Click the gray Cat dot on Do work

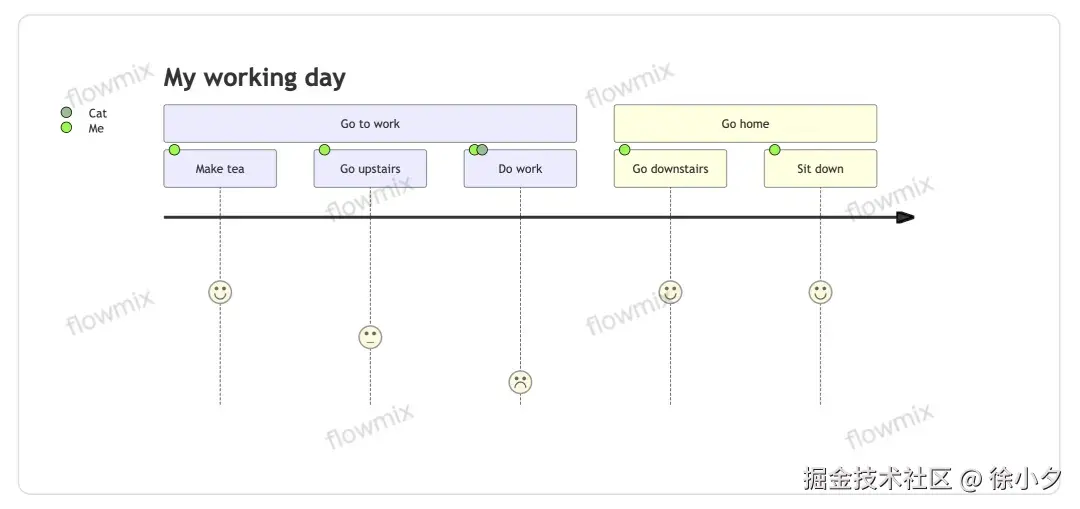tap(483, 150)
